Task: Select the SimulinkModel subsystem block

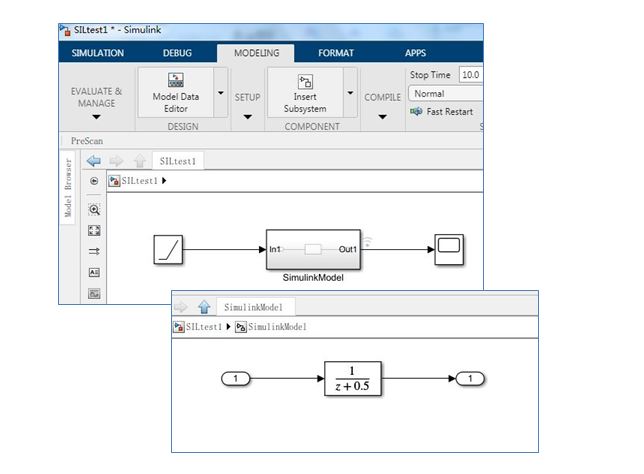Action: [x=313, y=249]
